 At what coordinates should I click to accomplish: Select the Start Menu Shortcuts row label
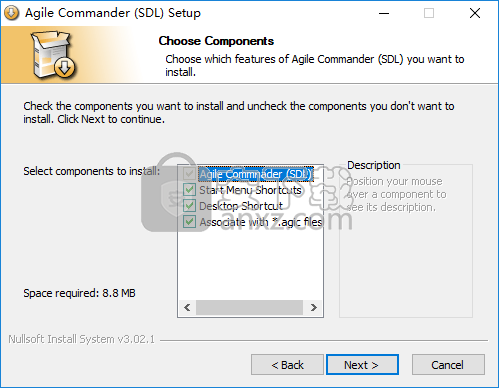pos(250,190)
